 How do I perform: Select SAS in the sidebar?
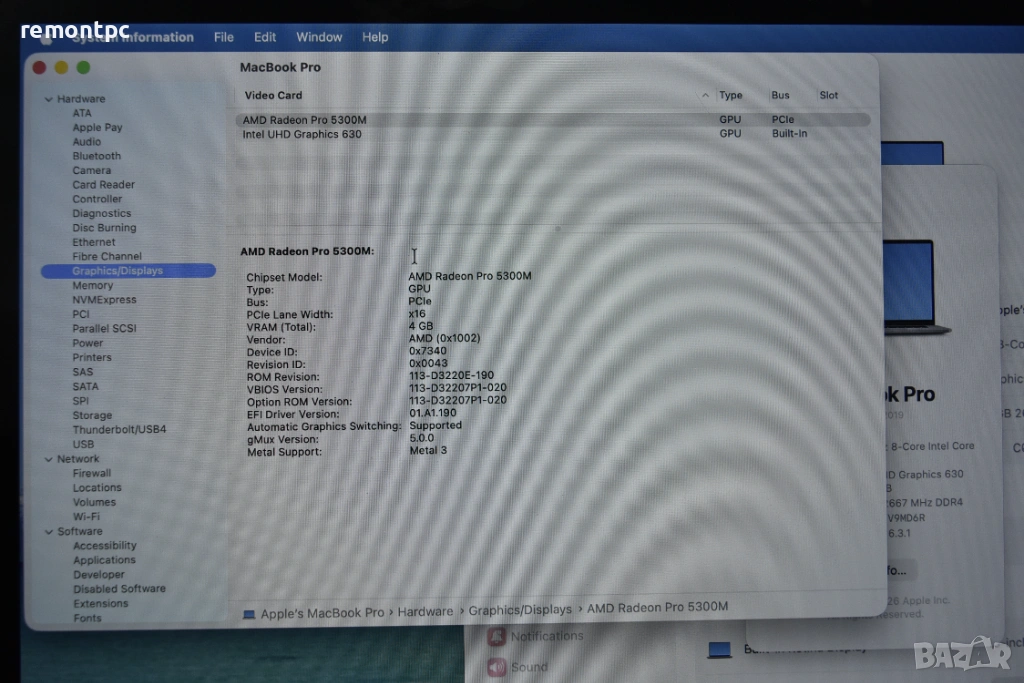[x=82, y=372]
